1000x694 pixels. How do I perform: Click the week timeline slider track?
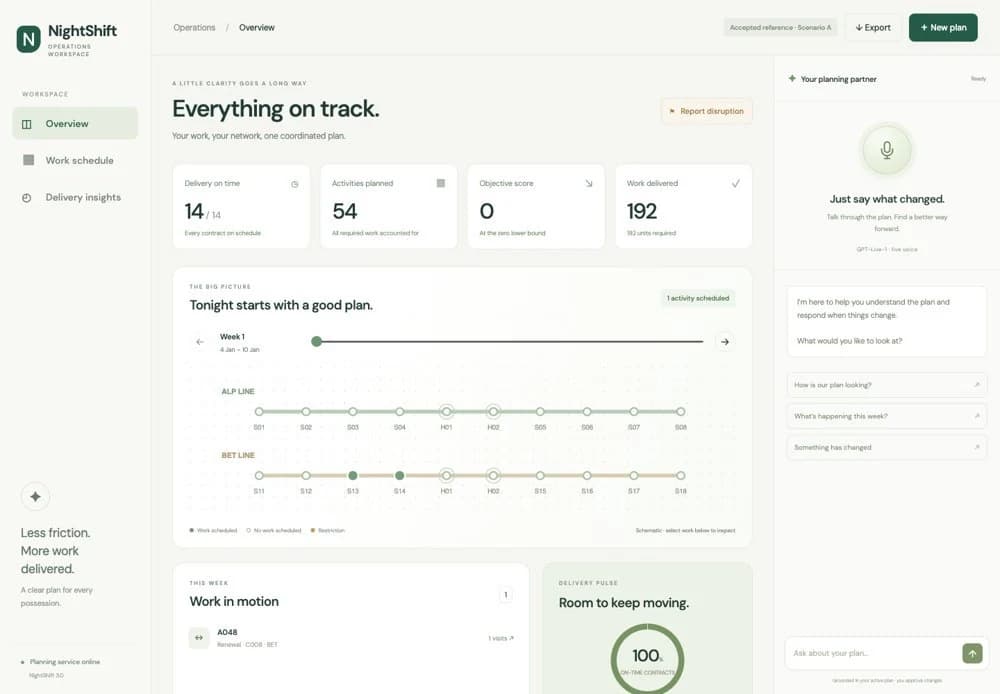point(510,341)
